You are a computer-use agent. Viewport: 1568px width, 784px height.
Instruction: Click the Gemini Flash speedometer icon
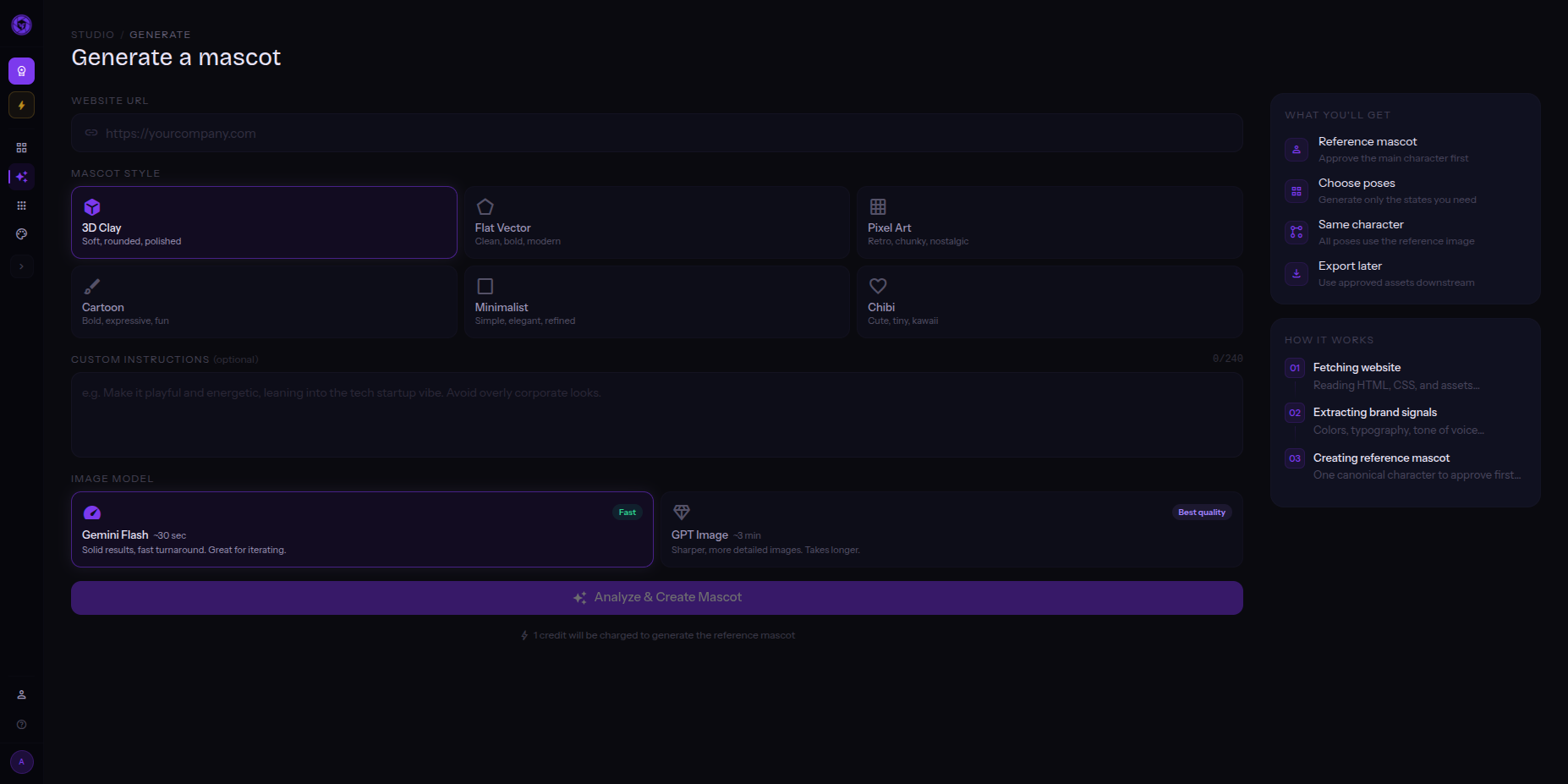92,513
